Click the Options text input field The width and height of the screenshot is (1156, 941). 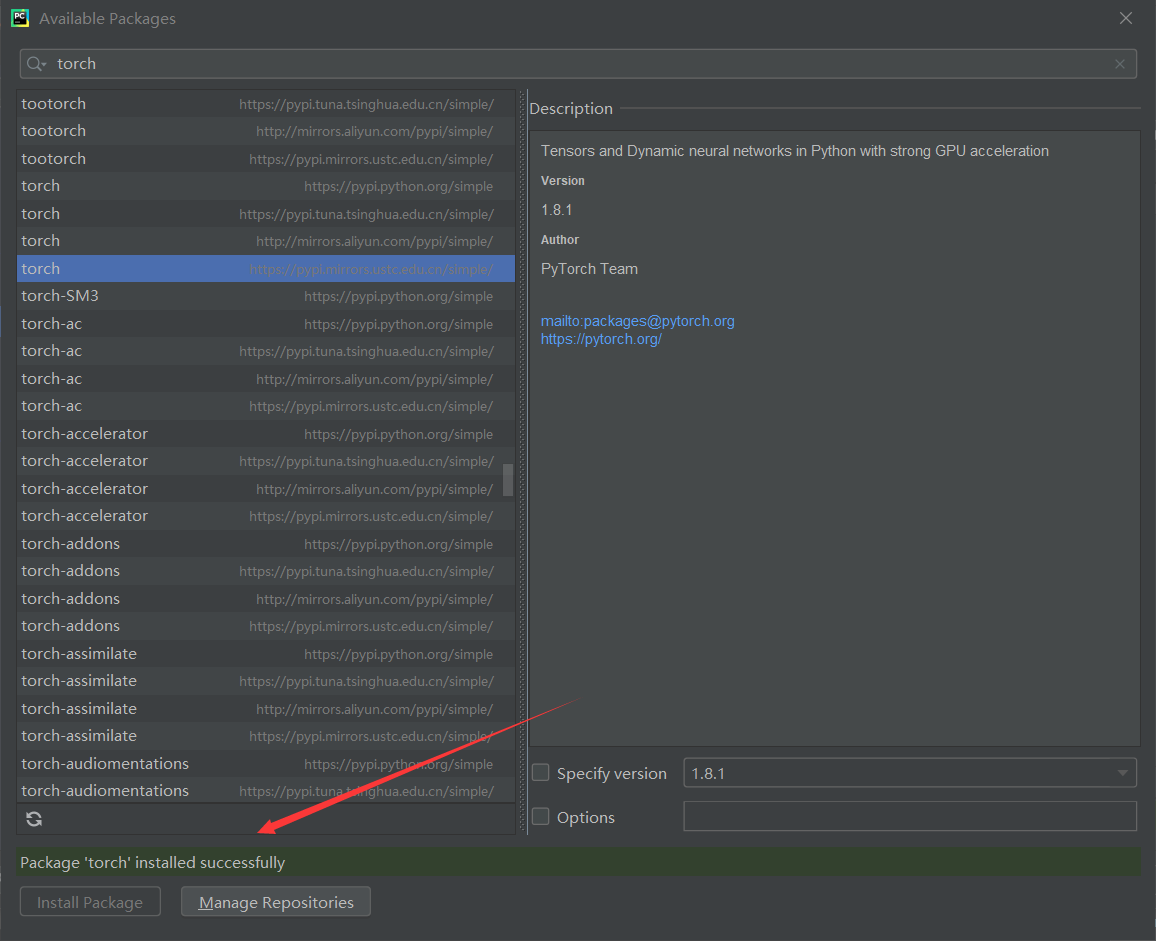[x=909, y=816]
